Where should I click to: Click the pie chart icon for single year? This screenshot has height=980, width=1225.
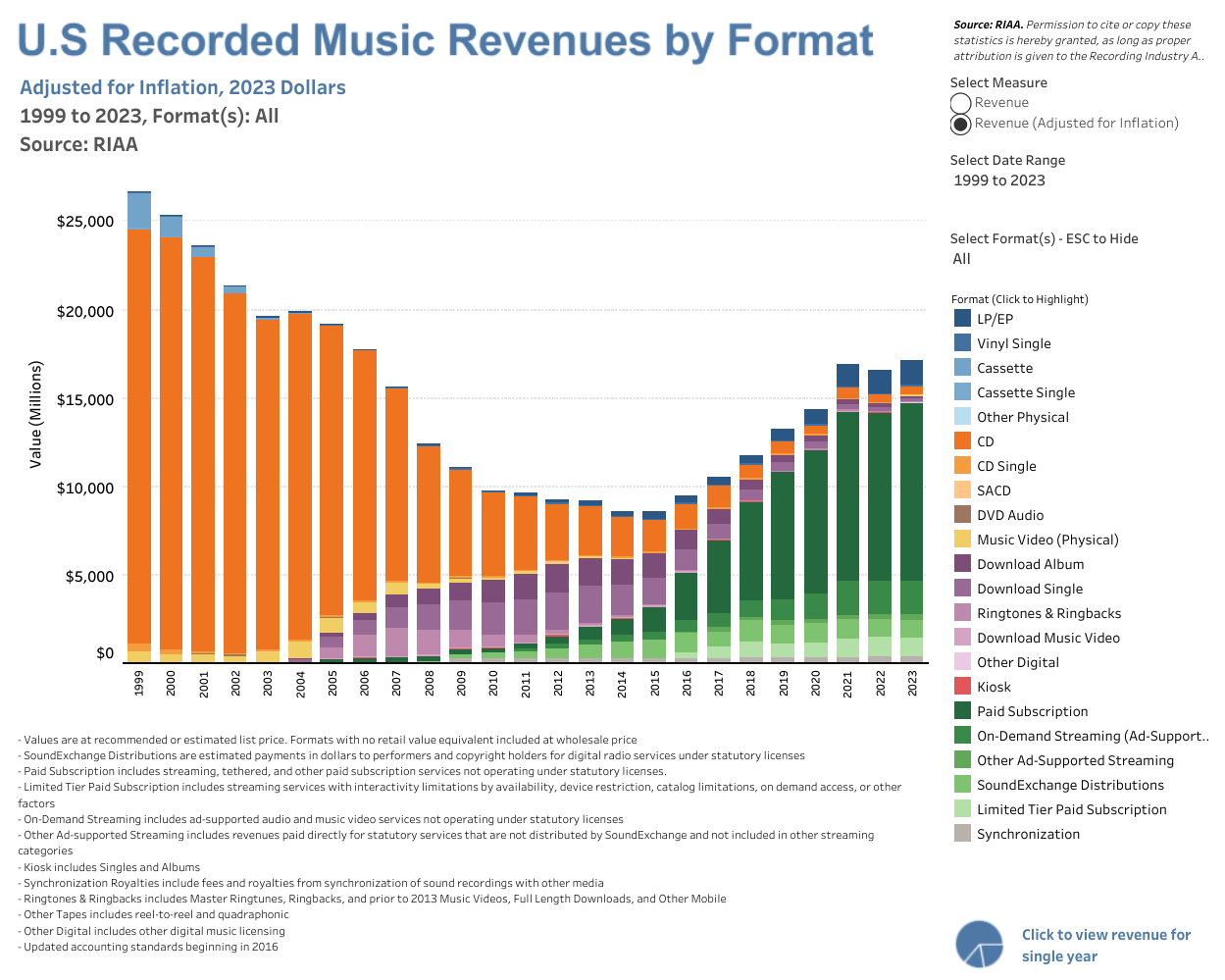(980, 945)
